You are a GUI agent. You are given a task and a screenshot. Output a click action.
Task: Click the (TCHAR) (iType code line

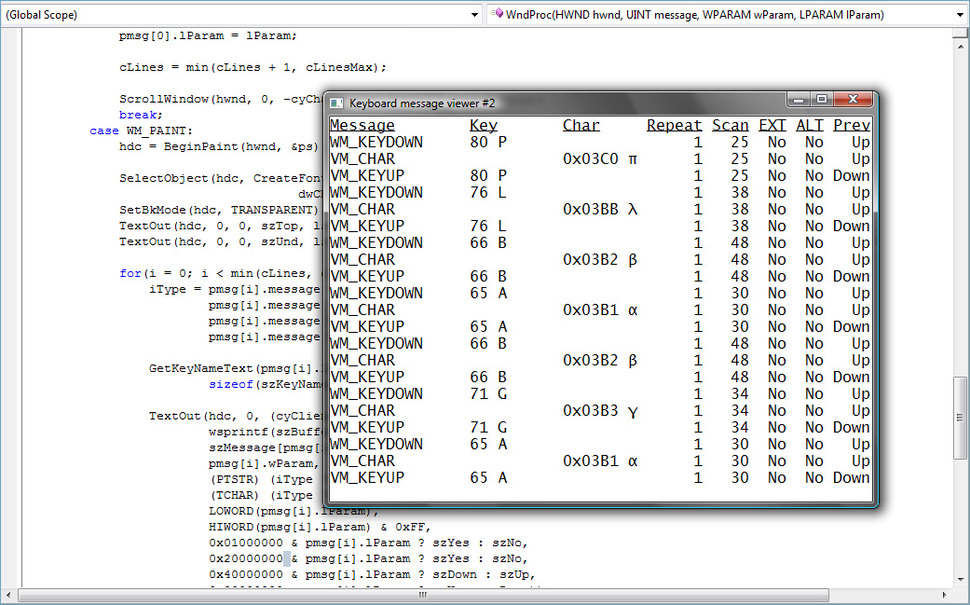coord(260,496)
